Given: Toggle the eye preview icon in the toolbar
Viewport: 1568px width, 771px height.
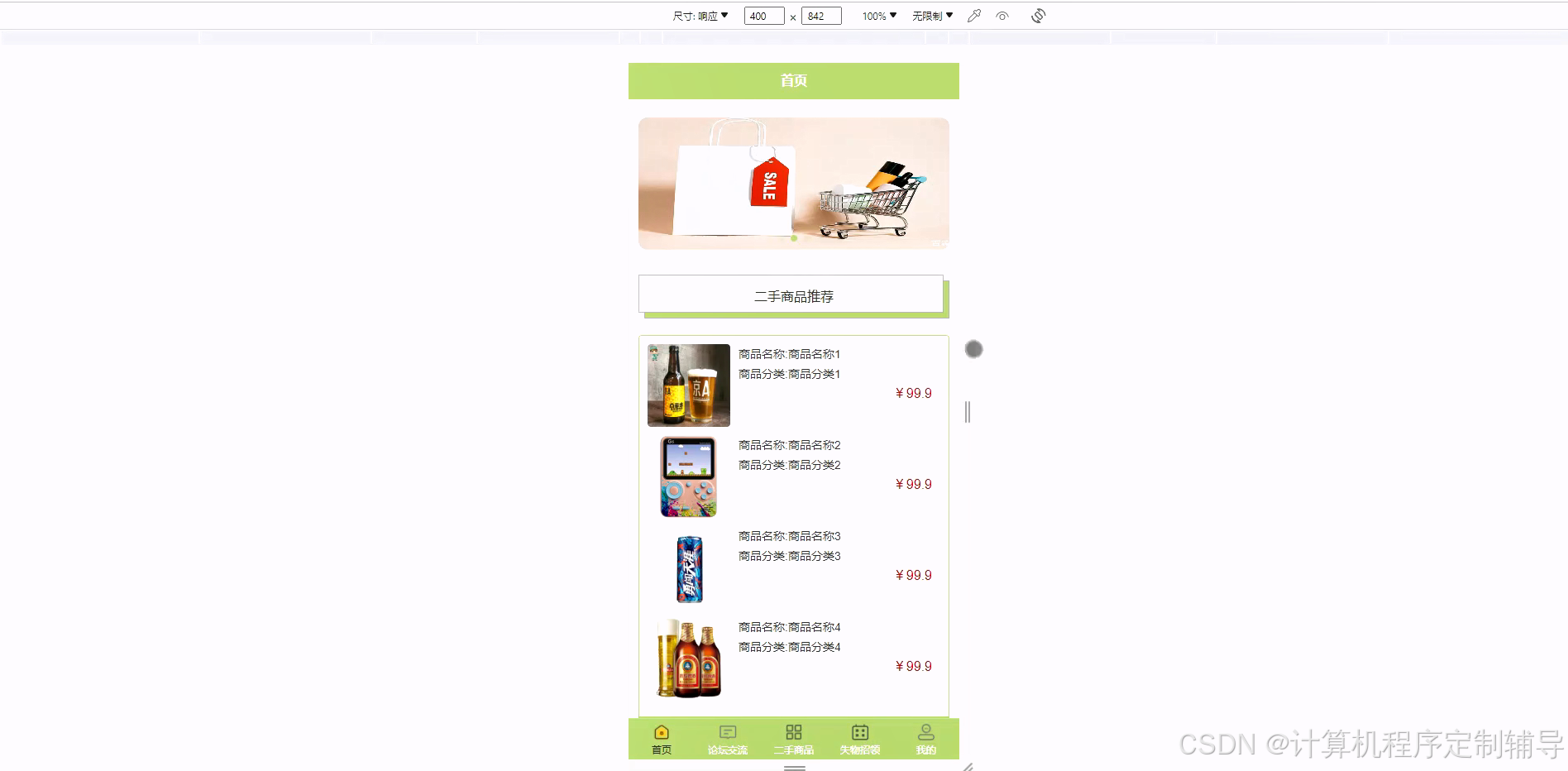Looking at the screenshot, I should click(x=1003, y=15).
